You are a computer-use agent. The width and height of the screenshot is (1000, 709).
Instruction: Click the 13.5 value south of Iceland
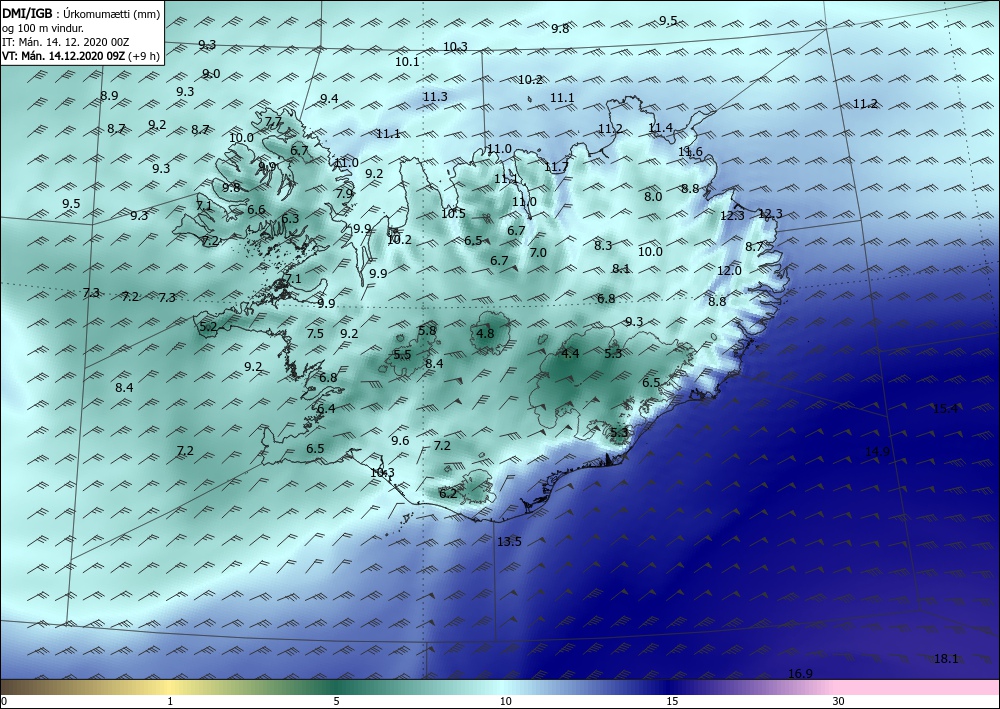coord(509,542)
